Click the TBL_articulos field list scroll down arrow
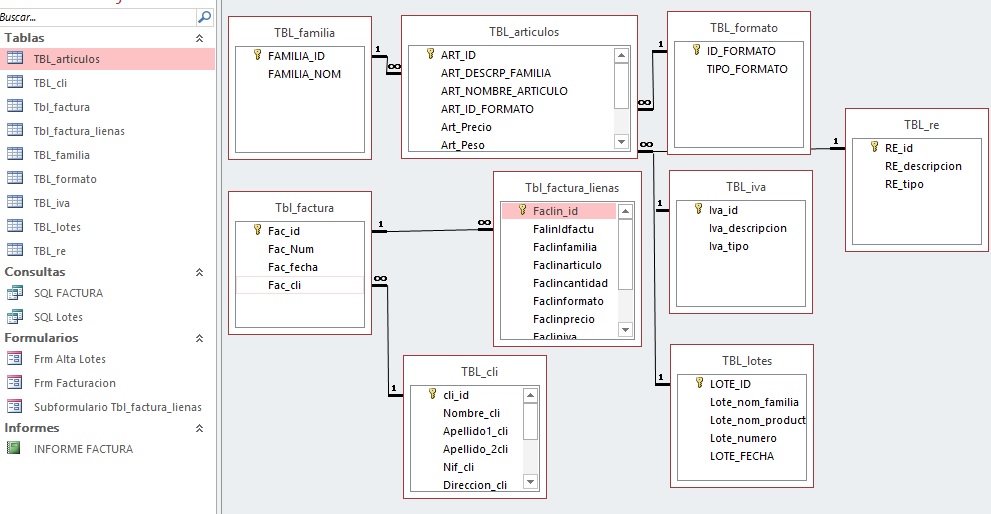Viewport: 991px width, 514px height. [x=621, y=142]
